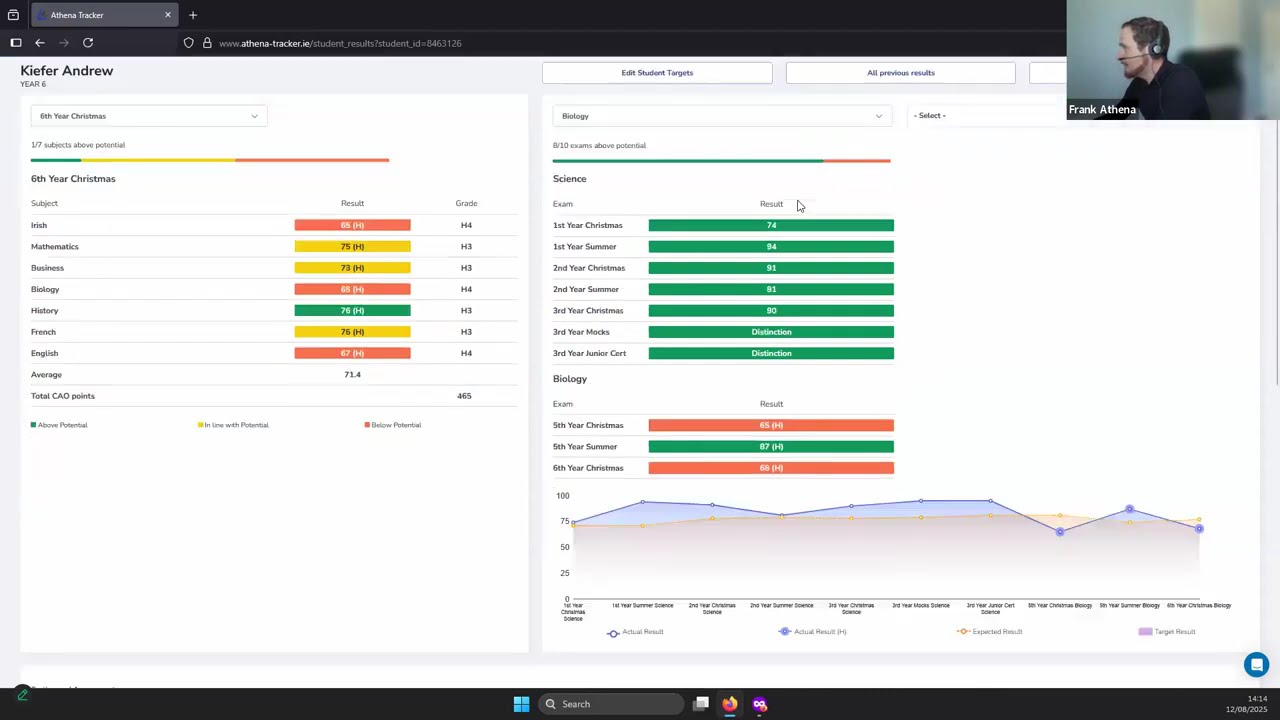Screen dimensions: 1280x720
Task: Click the green pen icon at bottom-left
Action: [22, 695]
